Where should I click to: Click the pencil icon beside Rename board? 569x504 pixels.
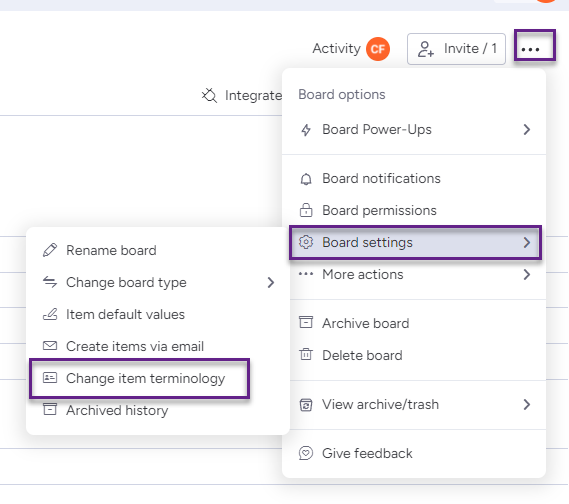coord(50,250)
